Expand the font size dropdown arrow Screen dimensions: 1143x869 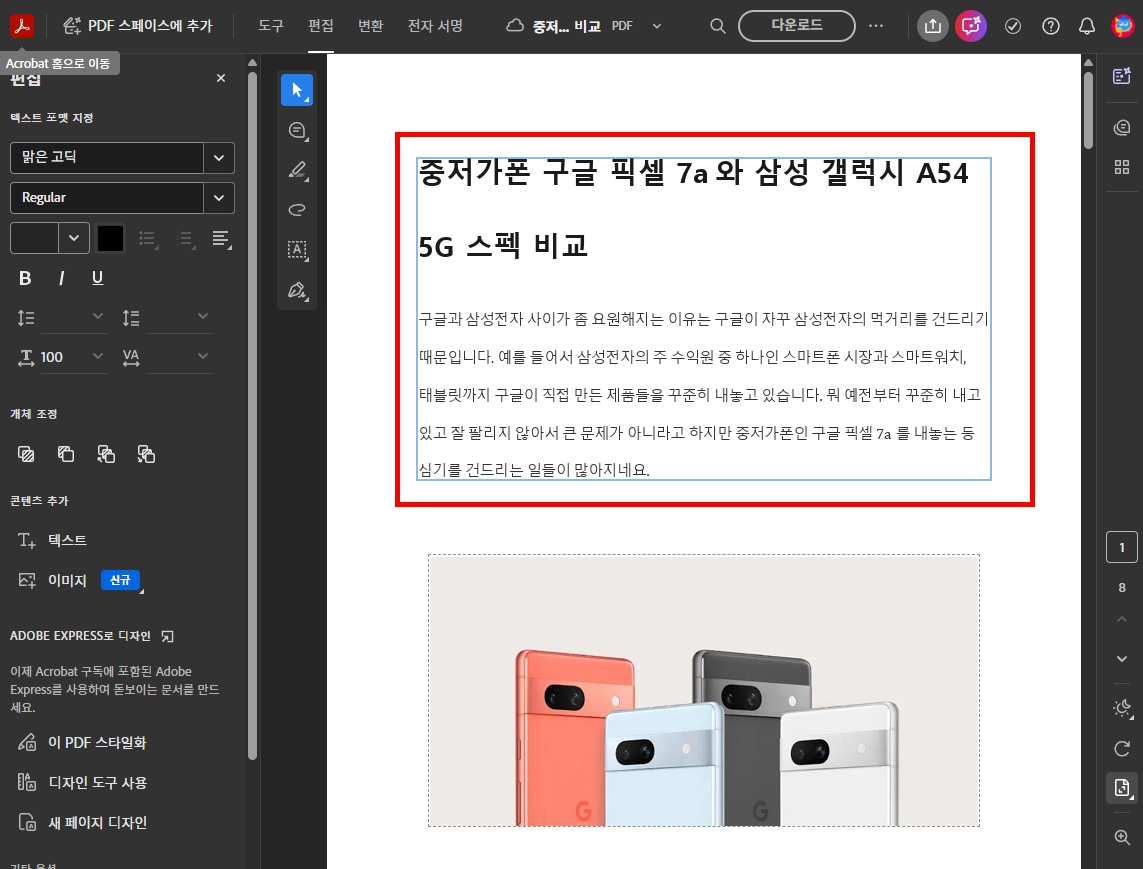point(74,238)
